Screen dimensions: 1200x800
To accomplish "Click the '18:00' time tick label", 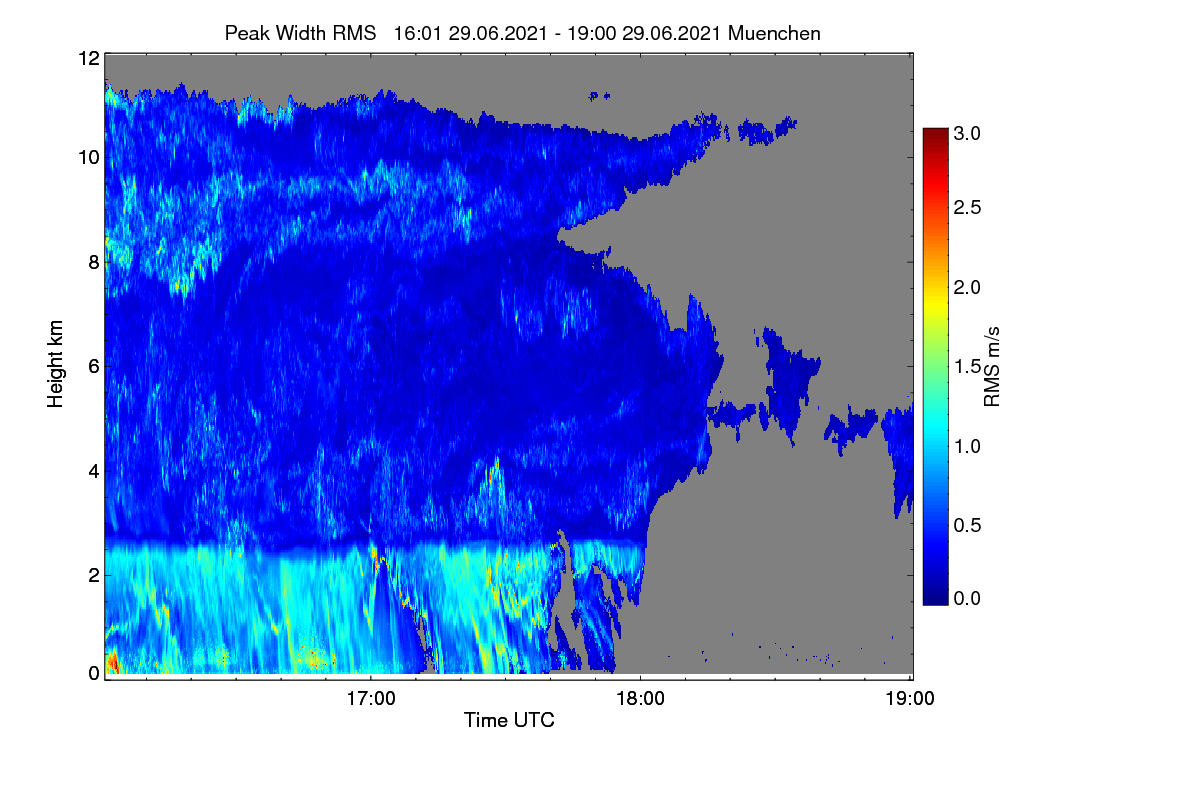I will click(640, 698).
